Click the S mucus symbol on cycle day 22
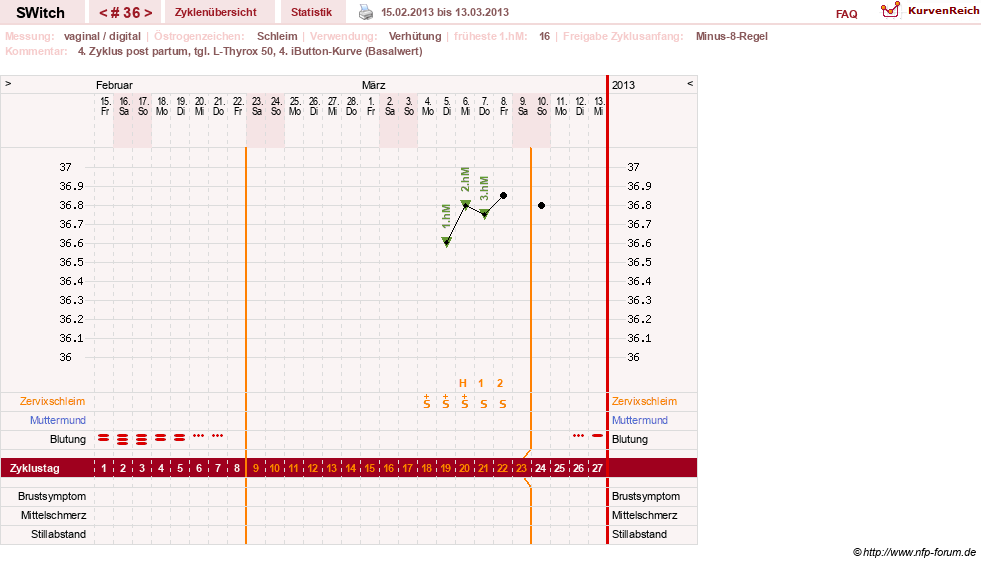The height and width of the screenshot is (564, 981). coord(503,404)
